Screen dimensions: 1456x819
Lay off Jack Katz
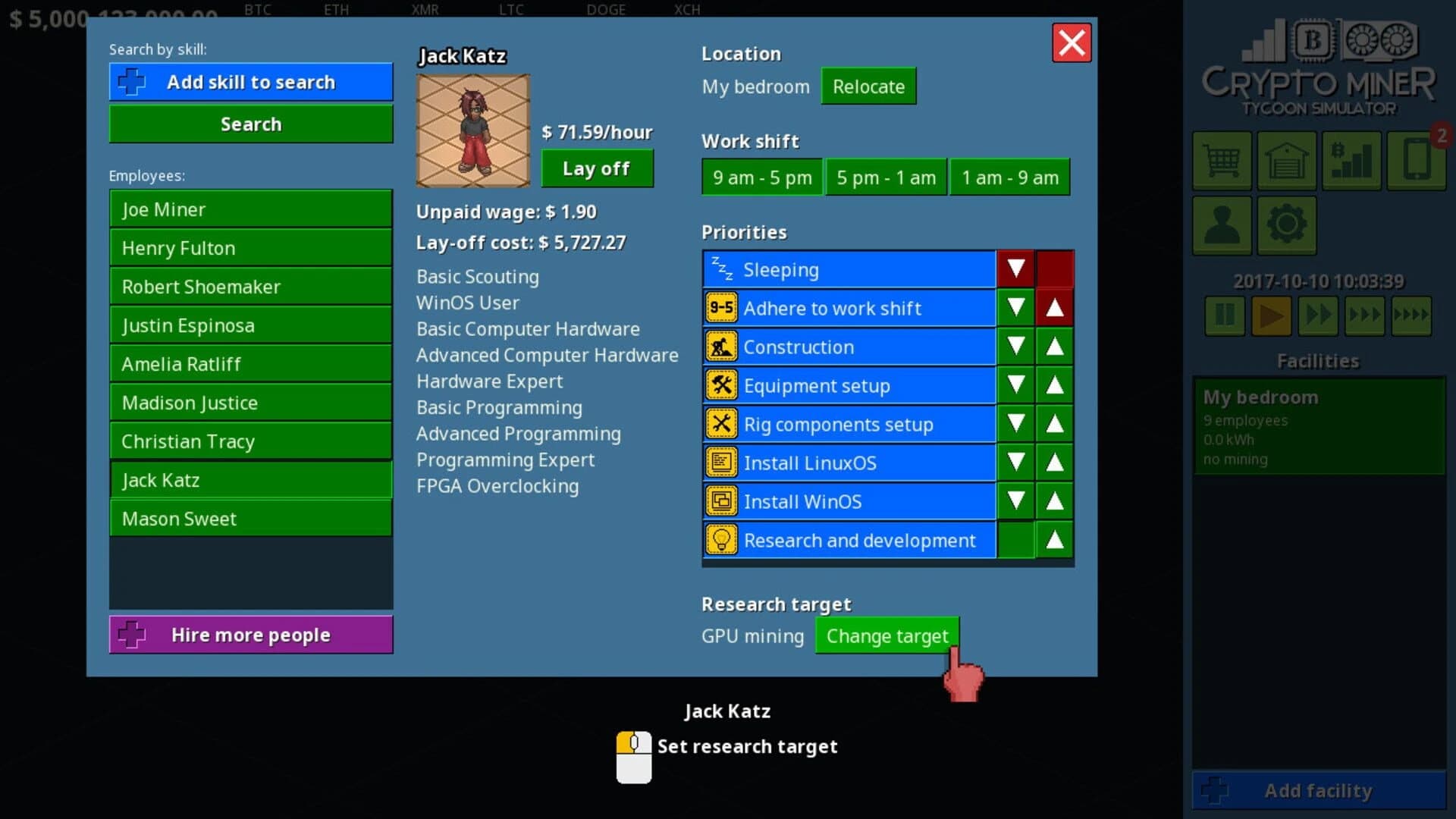click(597, 168)
